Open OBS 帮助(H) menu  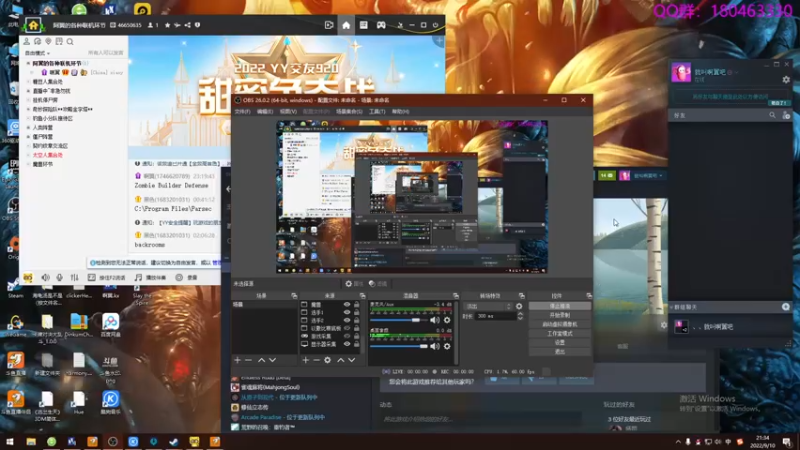pos(401,112)
